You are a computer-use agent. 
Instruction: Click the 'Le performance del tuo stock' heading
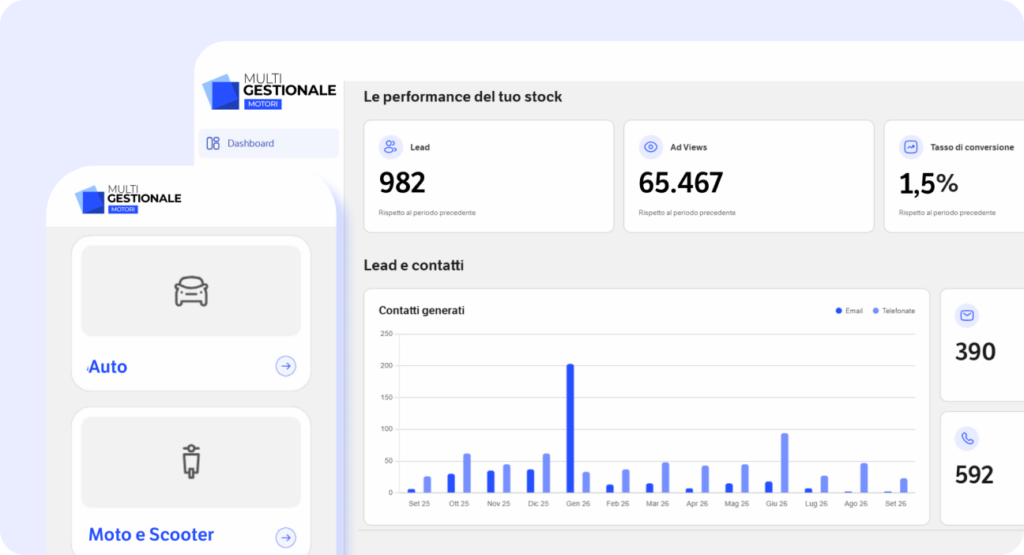click(x=462, y=97)
